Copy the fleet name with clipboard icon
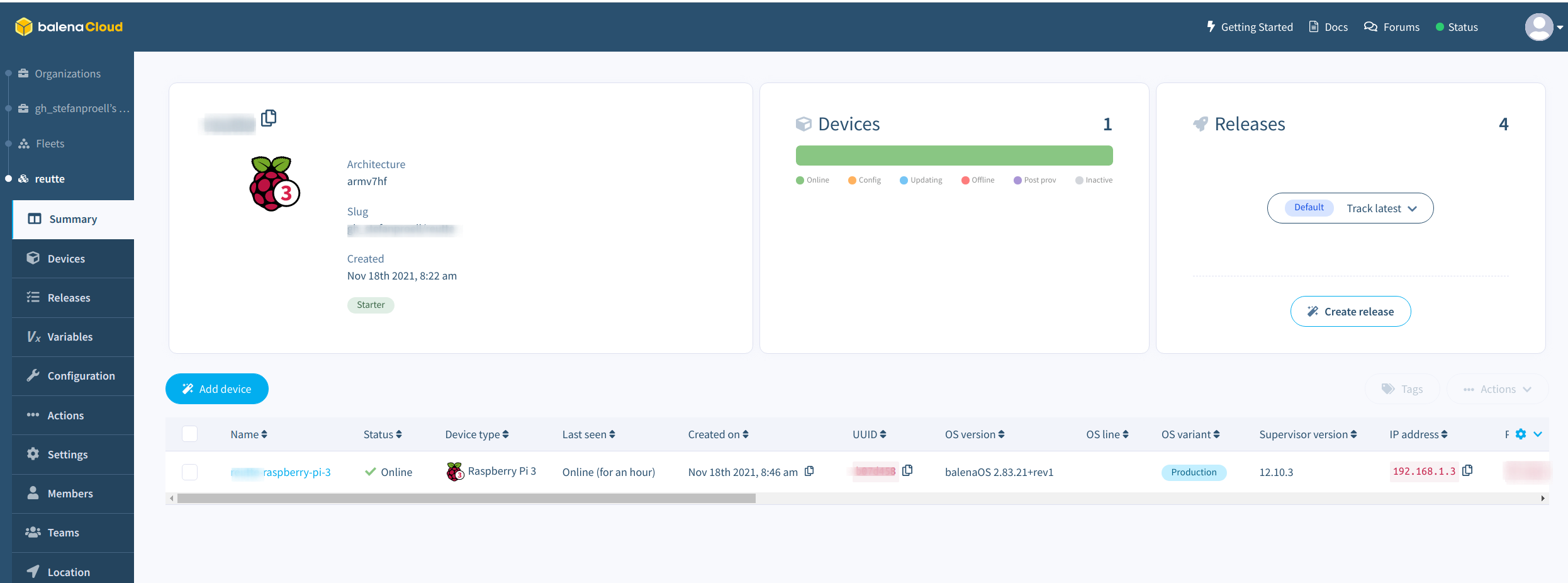 269,118
